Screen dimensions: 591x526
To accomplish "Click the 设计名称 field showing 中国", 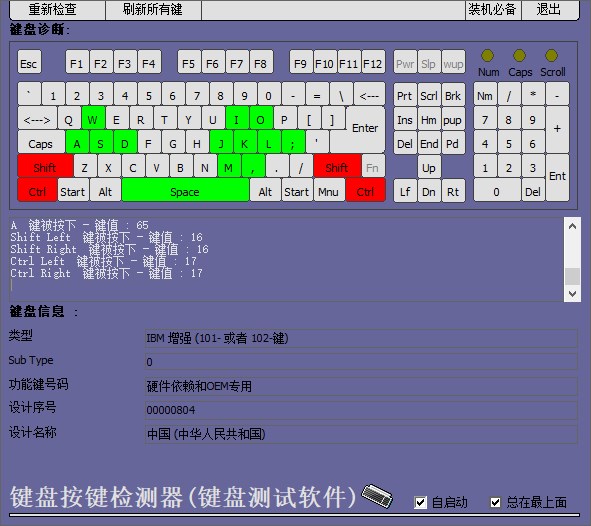I will 361,434.
